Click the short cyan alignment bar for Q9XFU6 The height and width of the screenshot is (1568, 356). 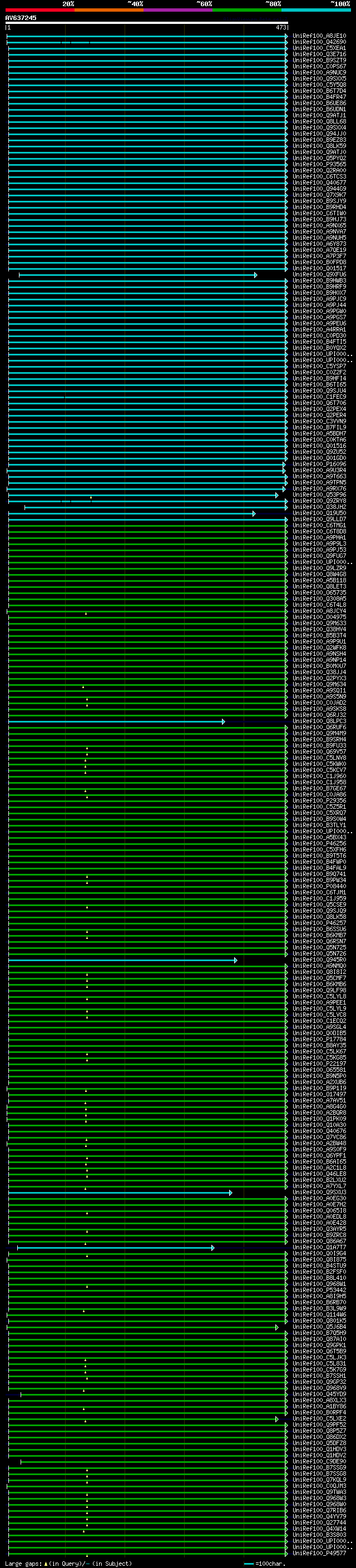tap(138, 275)
